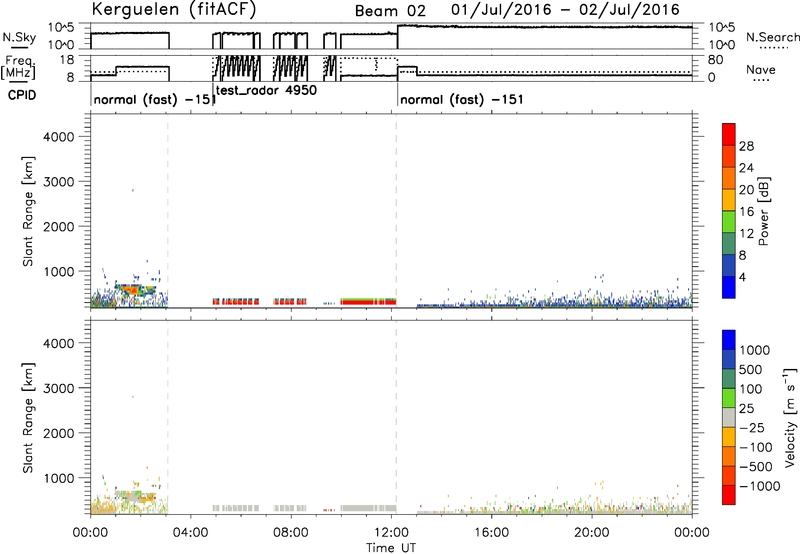The image size is (800, 554).
Task: Click the dashed vertical marker near 12:00 in velocity panel
Action: tap(396, 417)
